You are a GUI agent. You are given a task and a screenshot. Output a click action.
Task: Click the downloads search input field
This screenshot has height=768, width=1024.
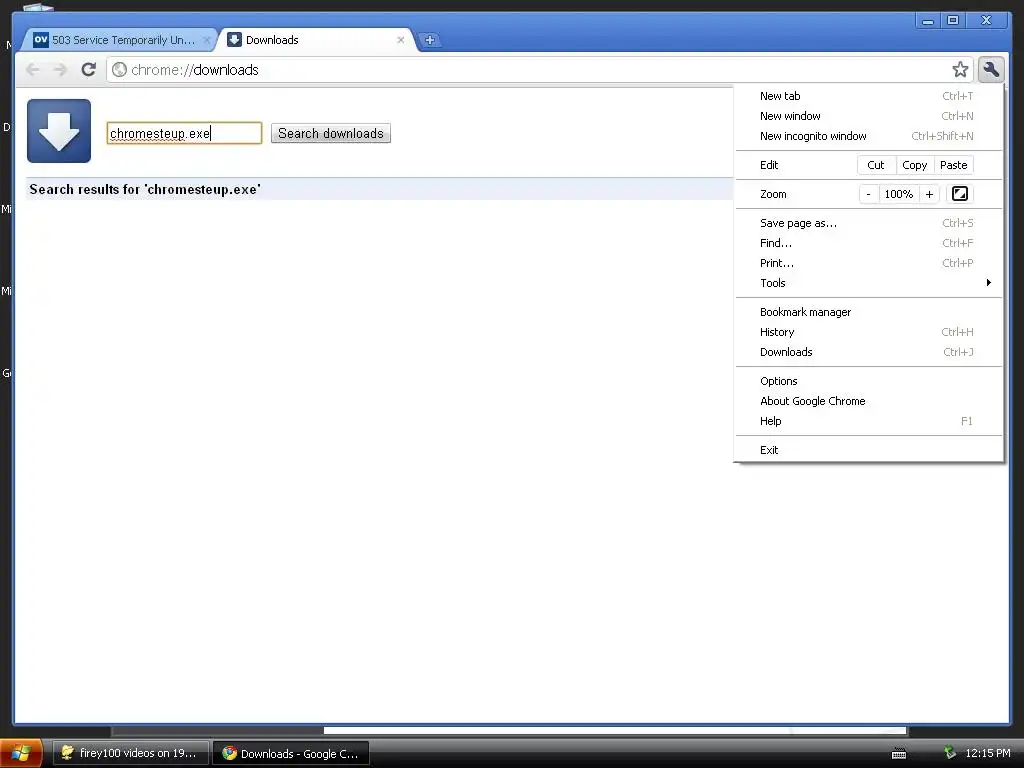coord(184,133)
